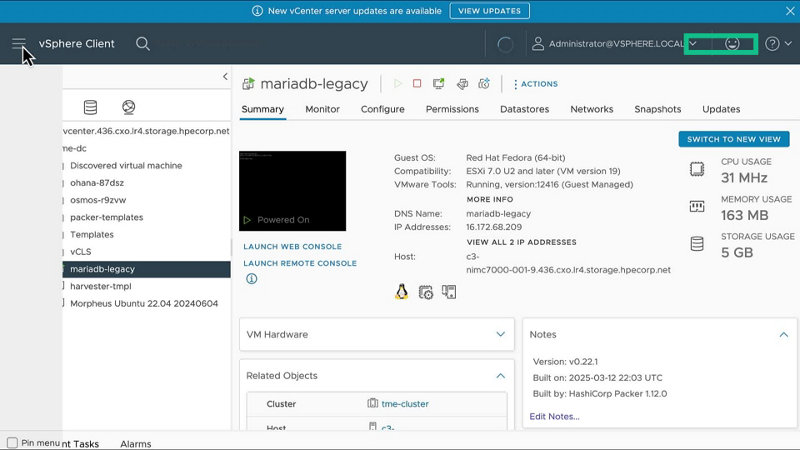Click the MORE INFO link
The height and width of the screenshot is (450, 800).
(490, 199)
